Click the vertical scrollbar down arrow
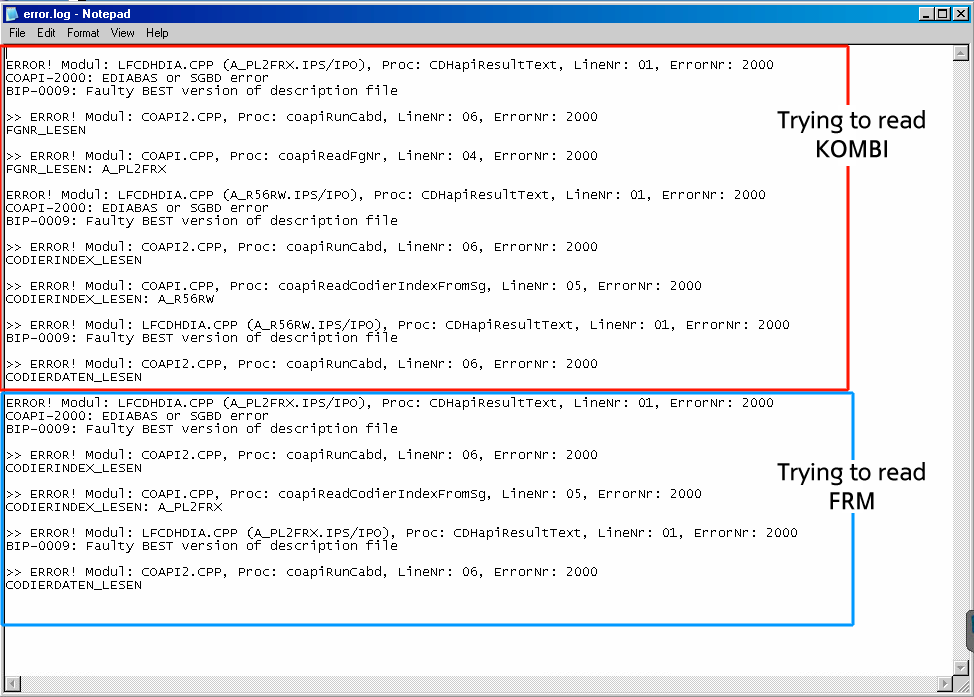The width and height of the screenshot is (974, 697). 961,668
